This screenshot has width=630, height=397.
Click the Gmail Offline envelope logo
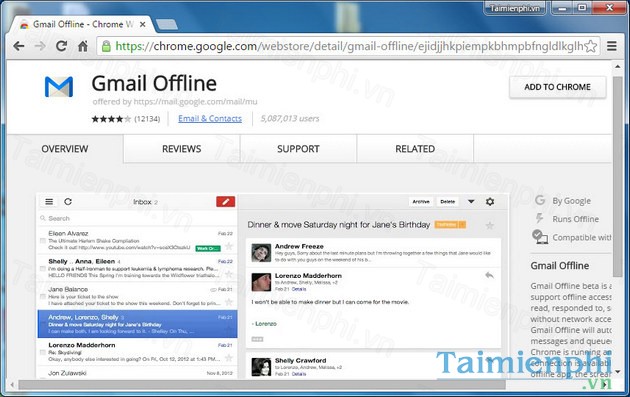tap(59, 87)
